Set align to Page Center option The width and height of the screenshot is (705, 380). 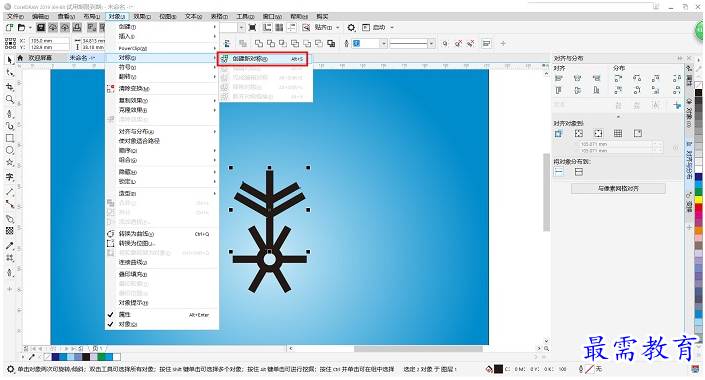[598, 133]
